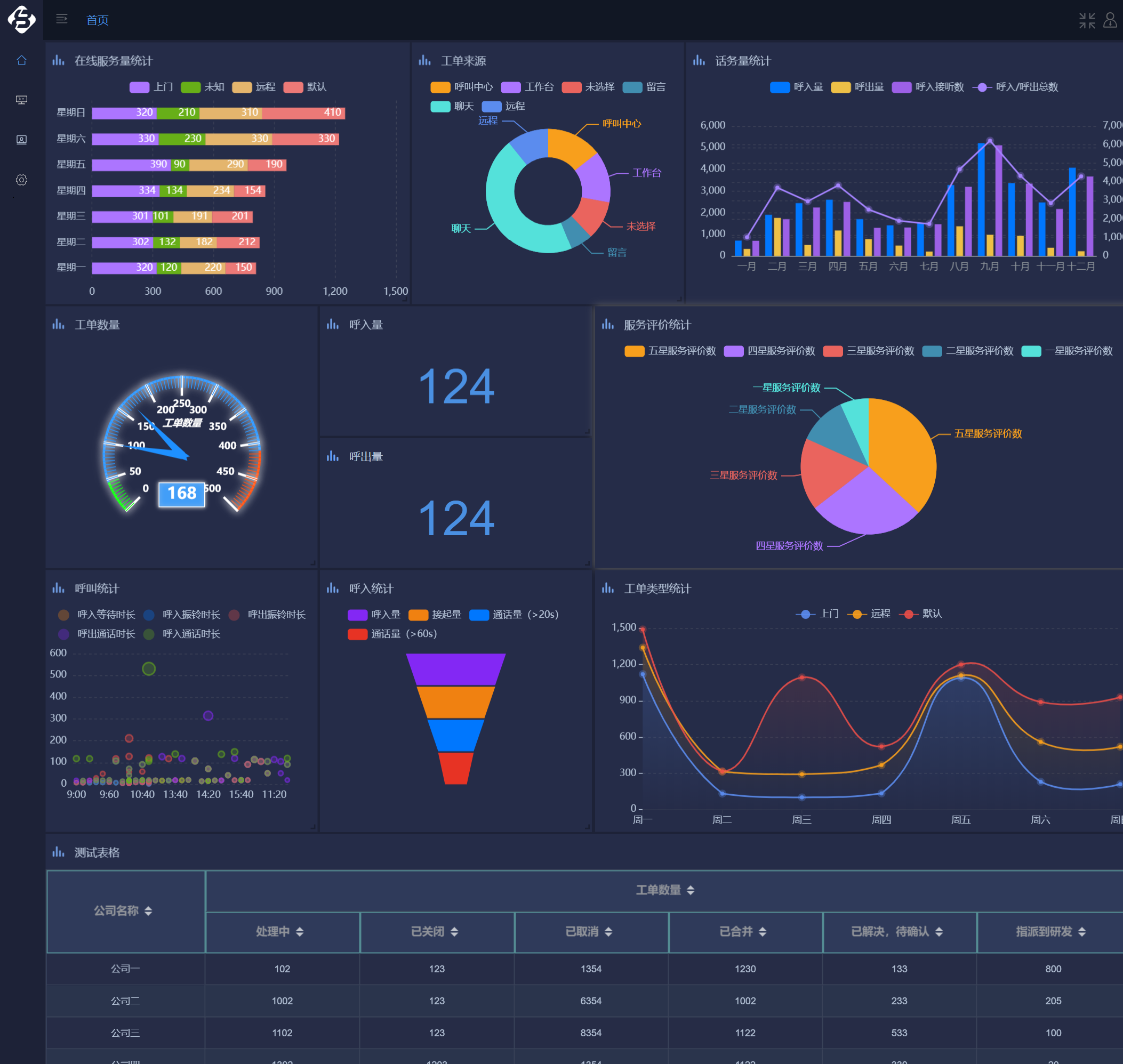Click the 168 gauge value box
The width and height of the screenshot is (1123, 1064).
coord(182,494)
